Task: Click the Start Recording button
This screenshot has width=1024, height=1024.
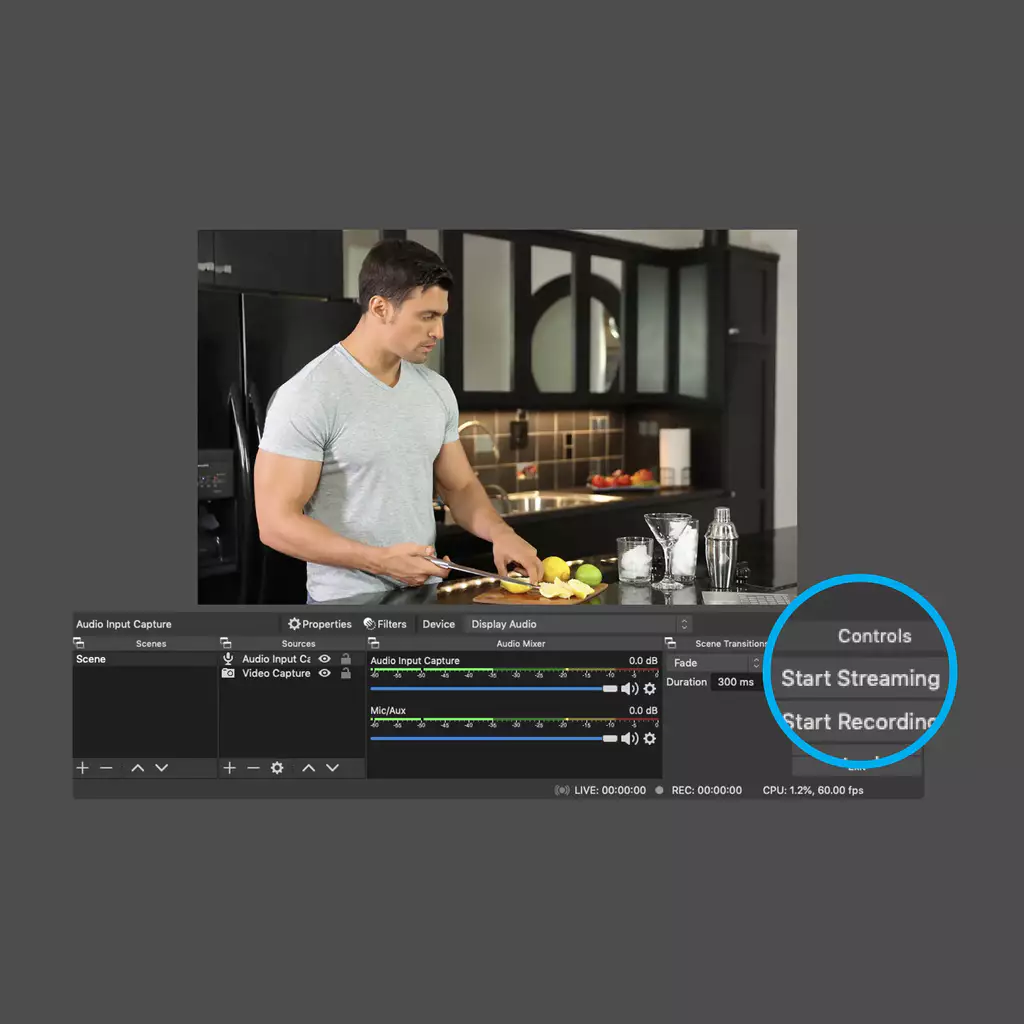Action: [x=859, y=722]
